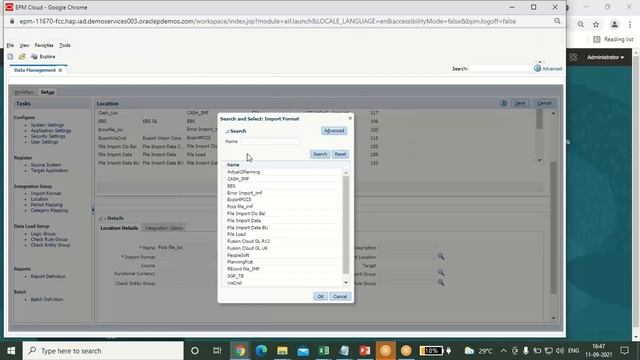Click the Open folder icon in toolbar
The height and width of the screenshot is (360, 640).
[x=22, y=56]
